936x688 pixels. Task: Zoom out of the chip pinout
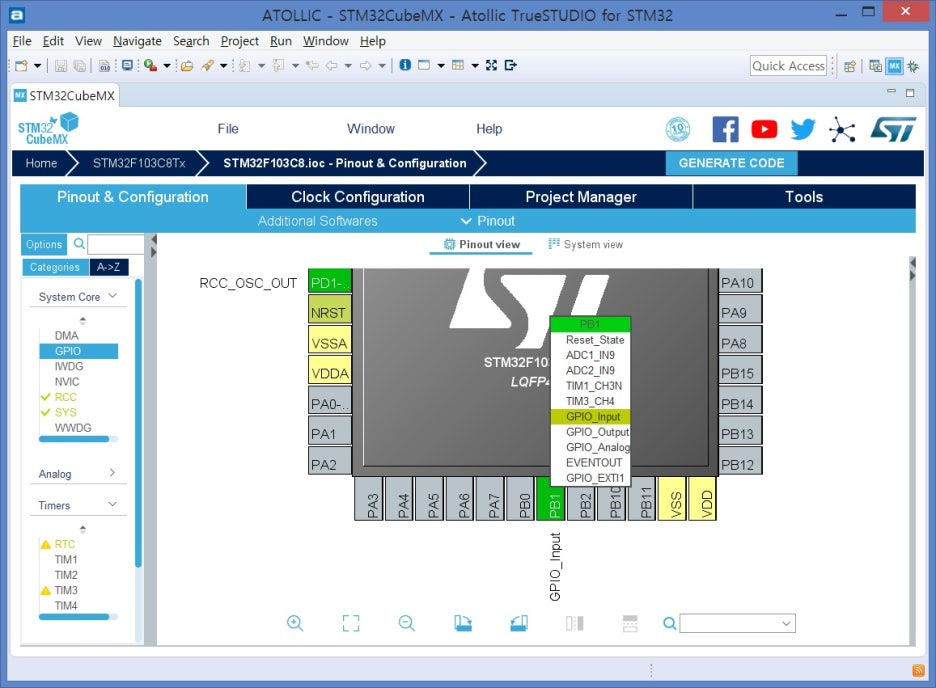pyautogui.click(x=407, y=623)
